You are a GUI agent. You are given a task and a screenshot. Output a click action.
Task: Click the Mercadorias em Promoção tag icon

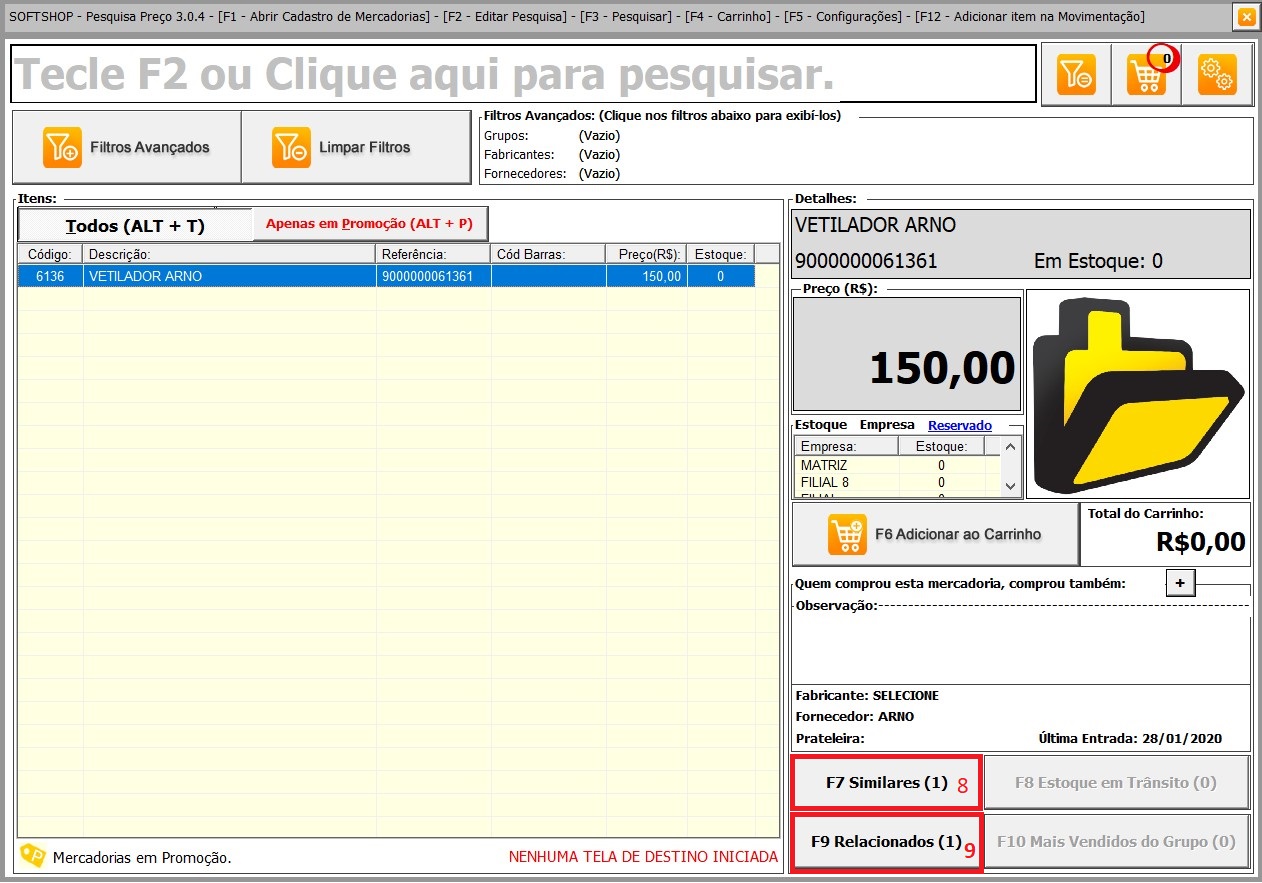(33, 856)
